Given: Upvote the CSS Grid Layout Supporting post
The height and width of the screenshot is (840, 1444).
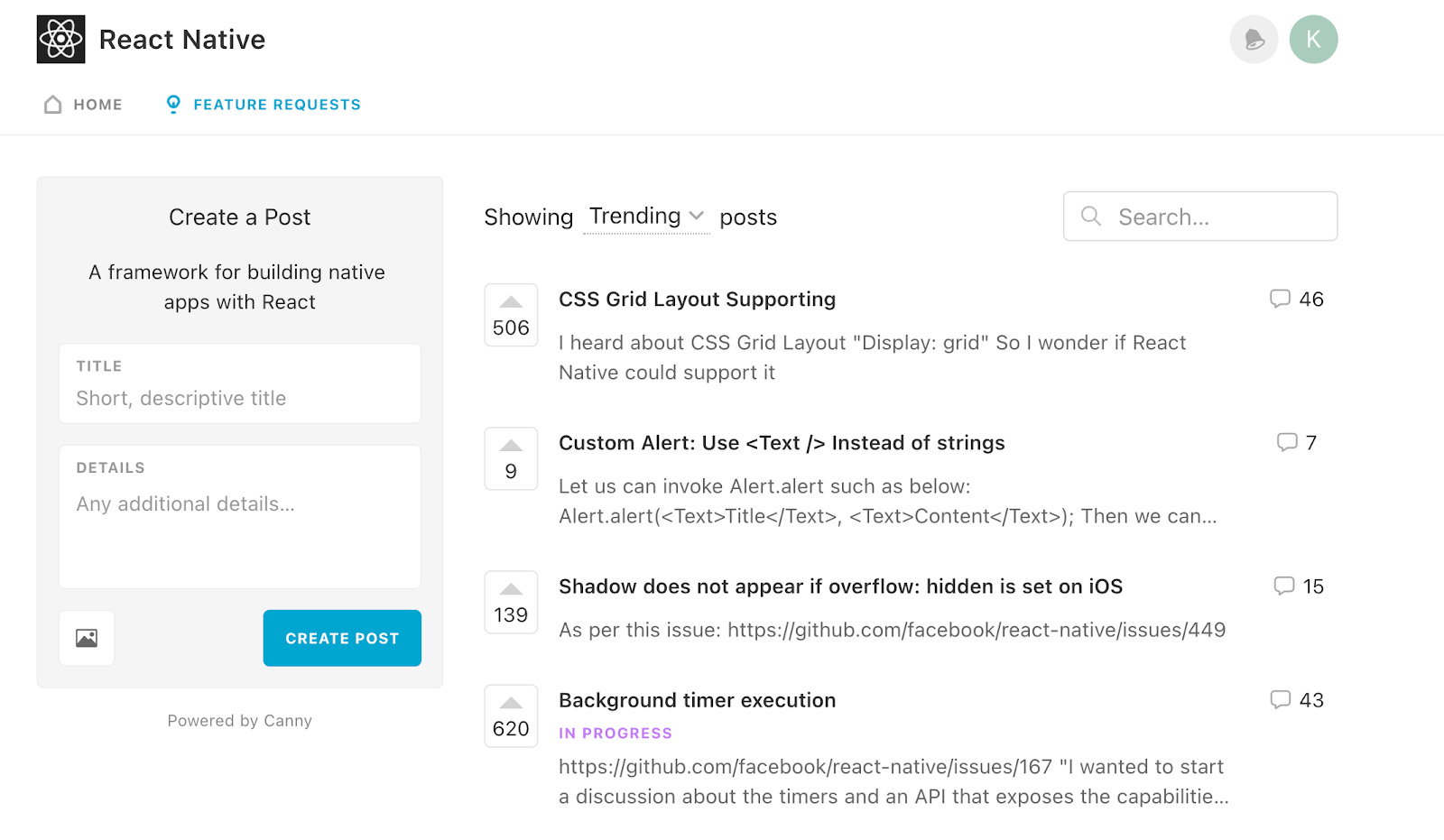Looking at the screenshot, I should (x=511, y=316).
